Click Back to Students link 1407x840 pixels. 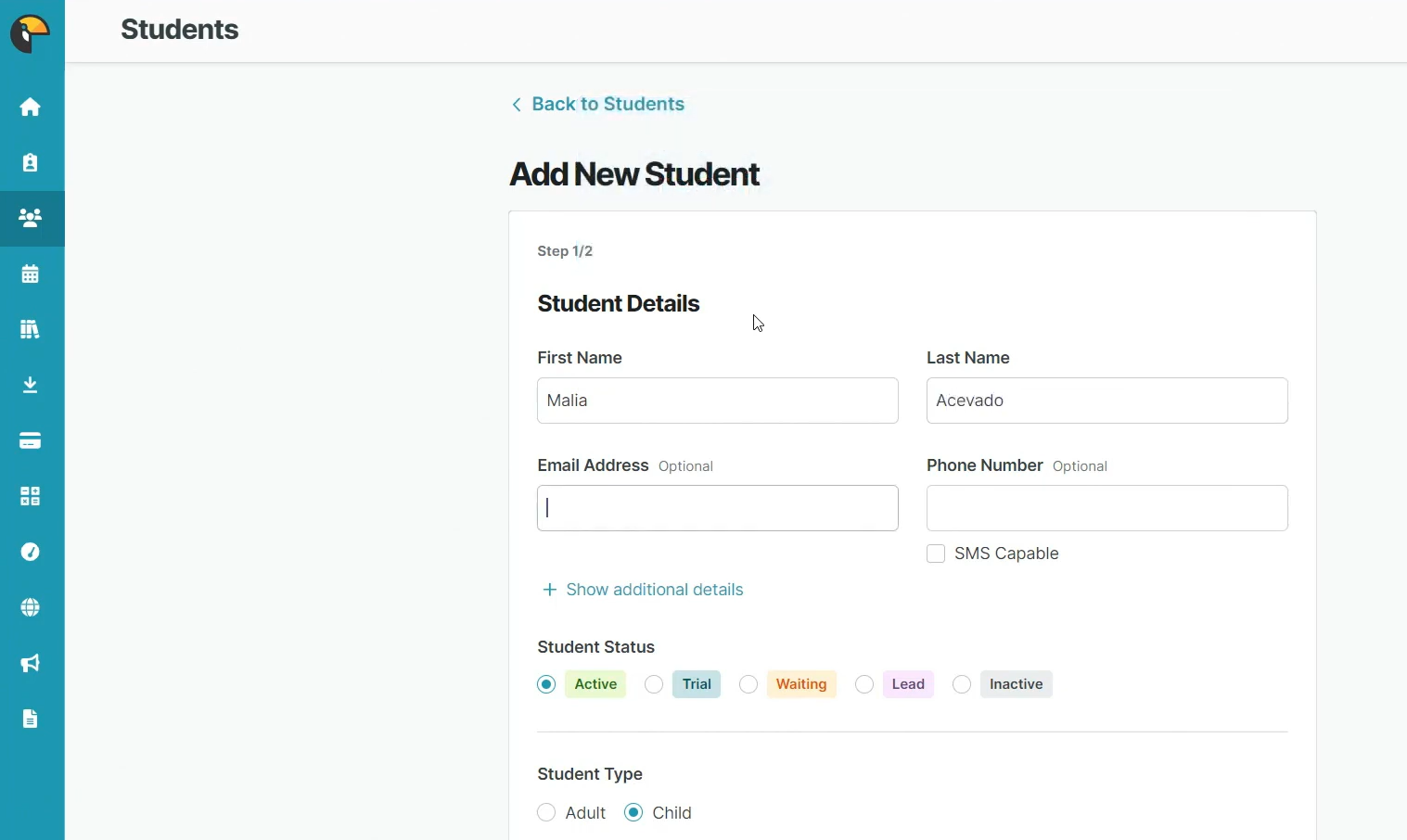[598, 104]
